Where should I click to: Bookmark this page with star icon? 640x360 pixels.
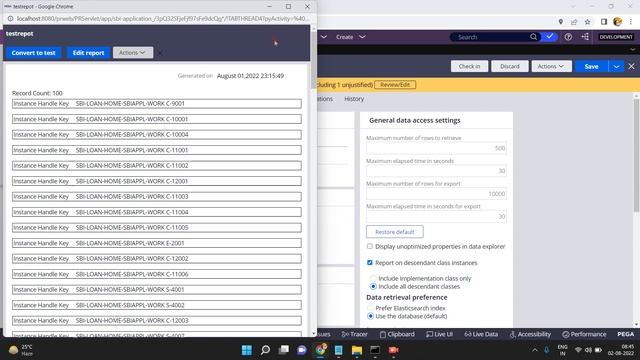coord(587,22)
